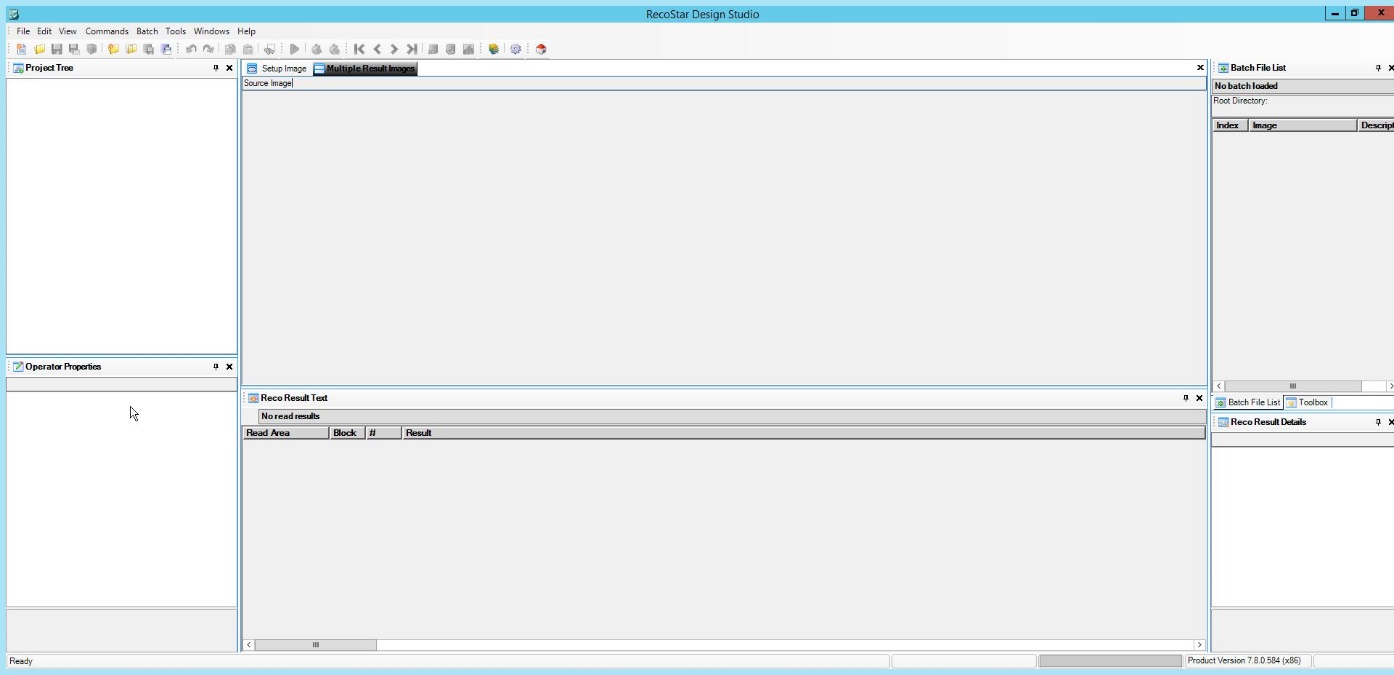Open the View menu
Image resolution: width=1394 pixels, height=675 pixels.
coord(67,31)
